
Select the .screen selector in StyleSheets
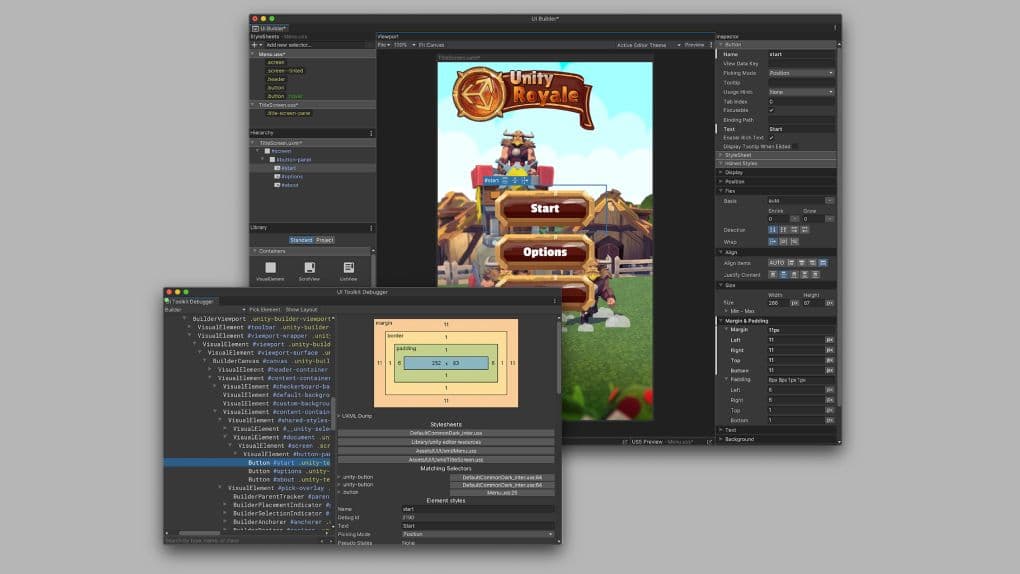[x=276, y=62]
